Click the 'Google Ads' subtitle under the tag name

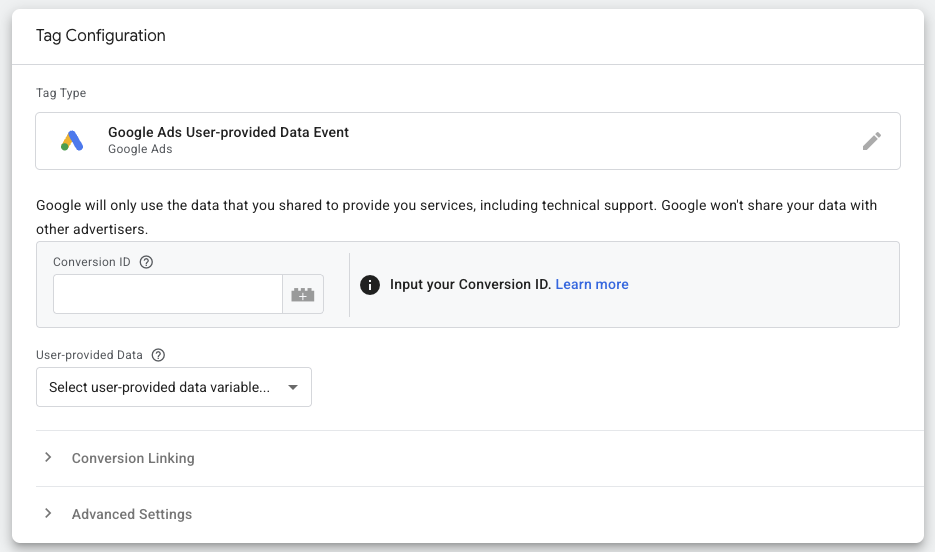click(x=140, y=149)
